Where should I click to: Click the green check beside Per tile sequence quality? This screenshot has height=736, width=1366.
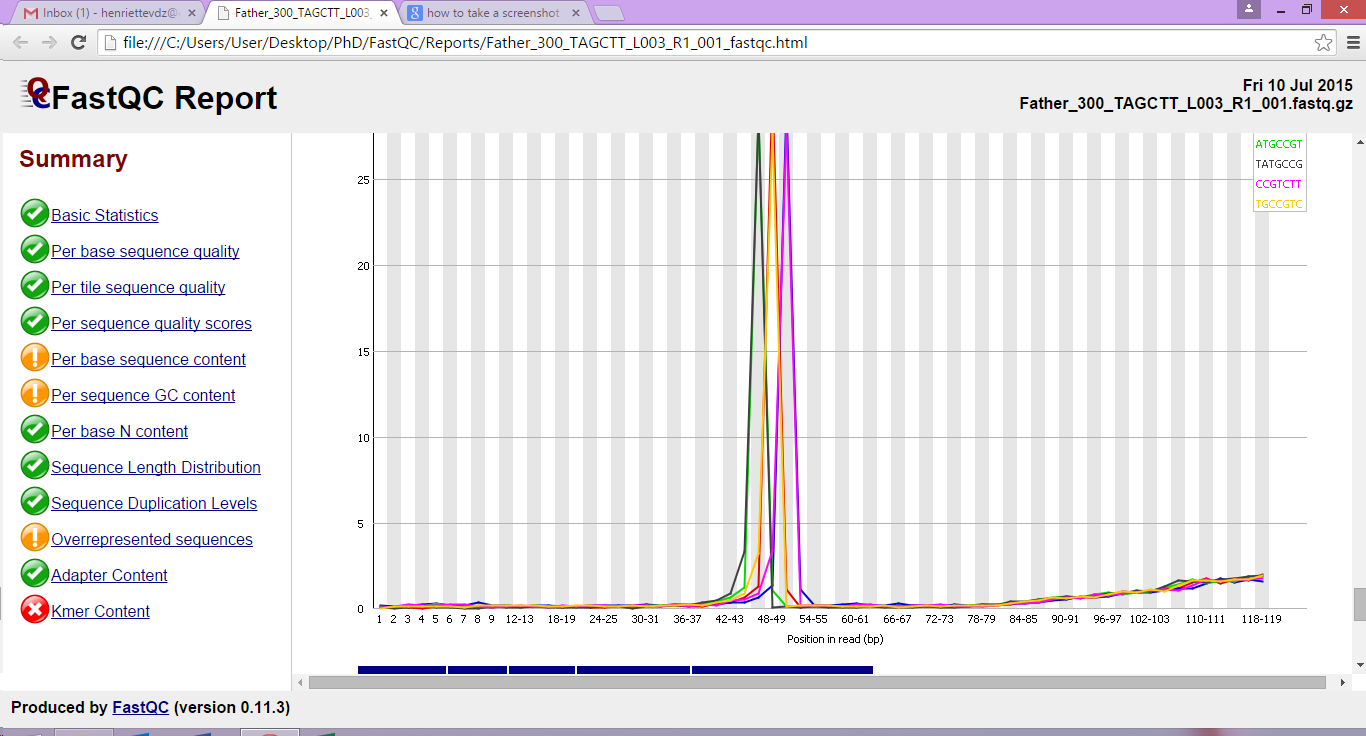[x=34, y=286]
